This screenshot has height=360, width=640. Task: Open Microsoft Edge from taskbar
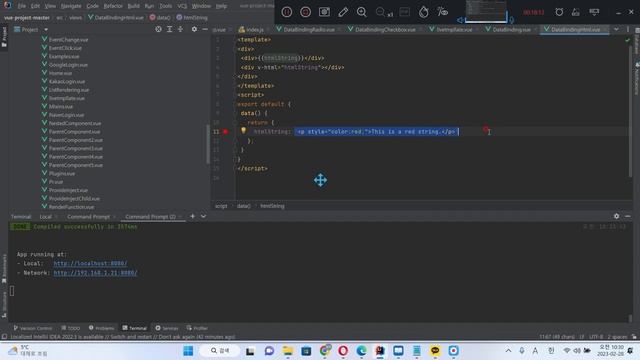pos(361,351)
